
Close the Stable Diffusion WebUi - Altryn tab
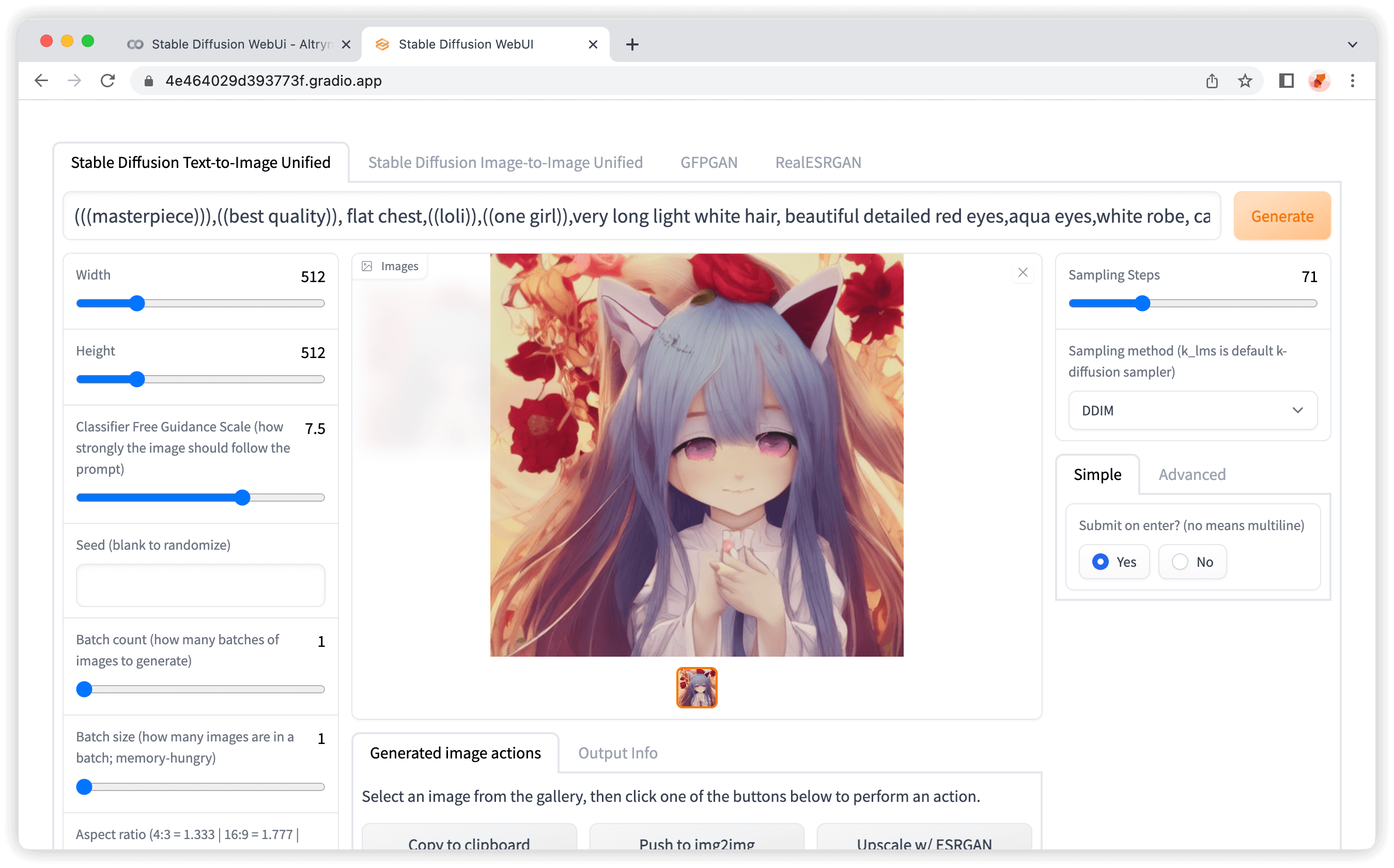point(346,44)
